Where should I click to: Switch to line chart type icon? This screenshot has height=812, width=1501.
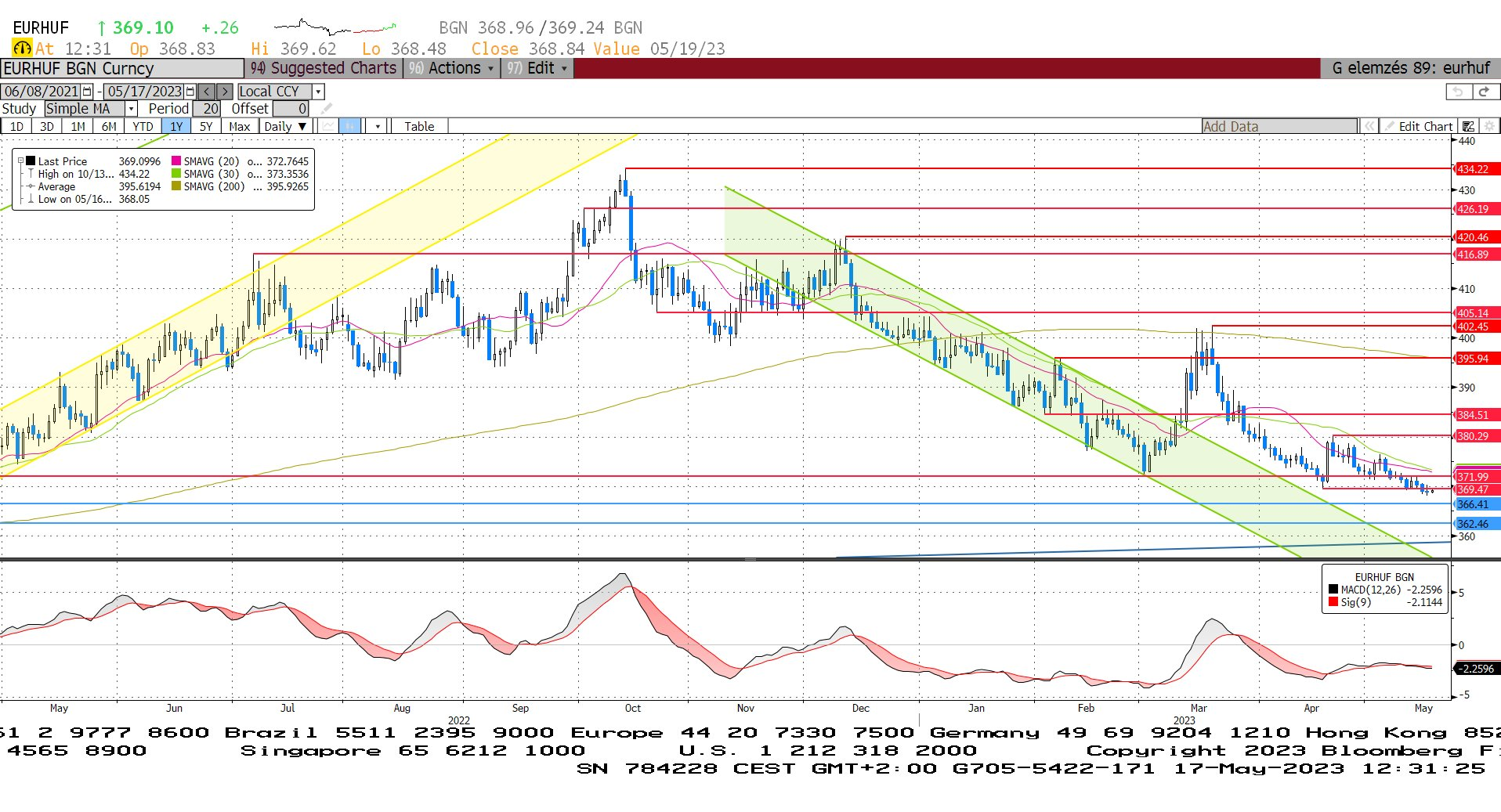point(328,126)
